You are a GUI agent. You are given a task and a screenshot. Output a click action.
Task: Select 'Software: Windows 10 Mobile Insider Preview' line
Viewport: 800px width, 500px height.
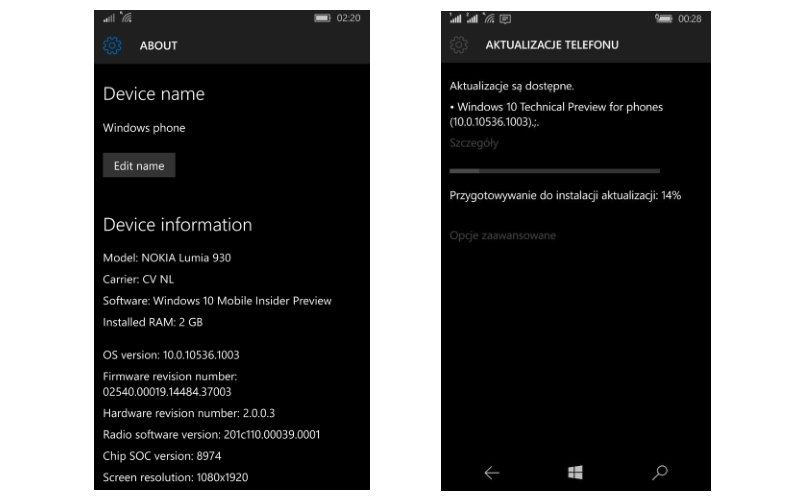click(217, 301)
